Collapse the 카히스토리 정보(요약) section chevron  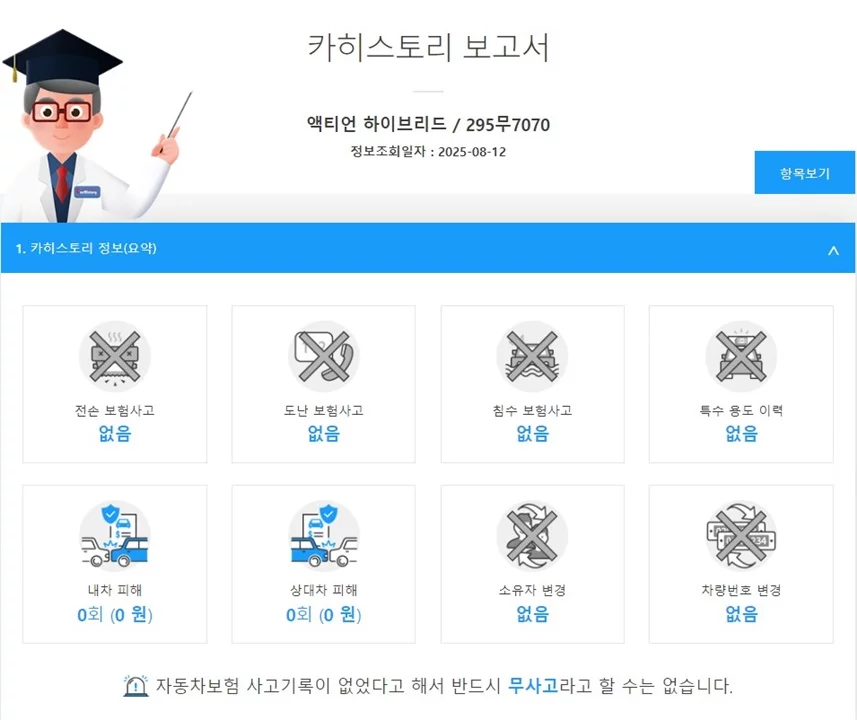click(833, 250)
